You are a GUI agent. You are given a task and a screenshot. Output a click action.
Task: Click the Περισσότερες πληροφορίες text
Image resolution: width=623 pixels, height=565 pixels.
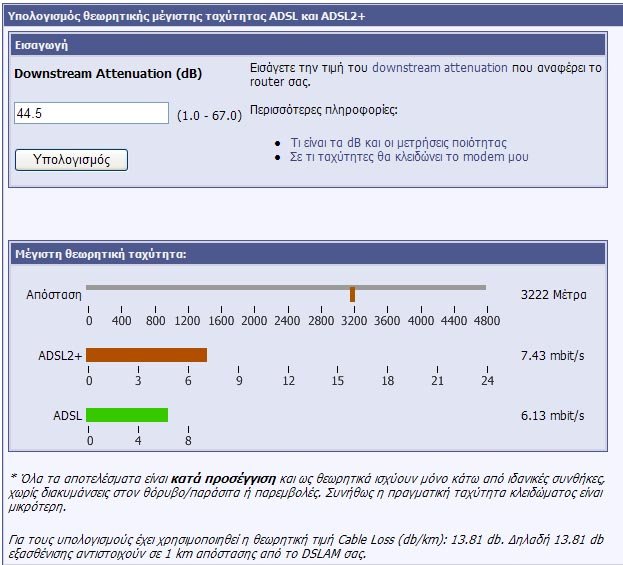tap(323, 110)
